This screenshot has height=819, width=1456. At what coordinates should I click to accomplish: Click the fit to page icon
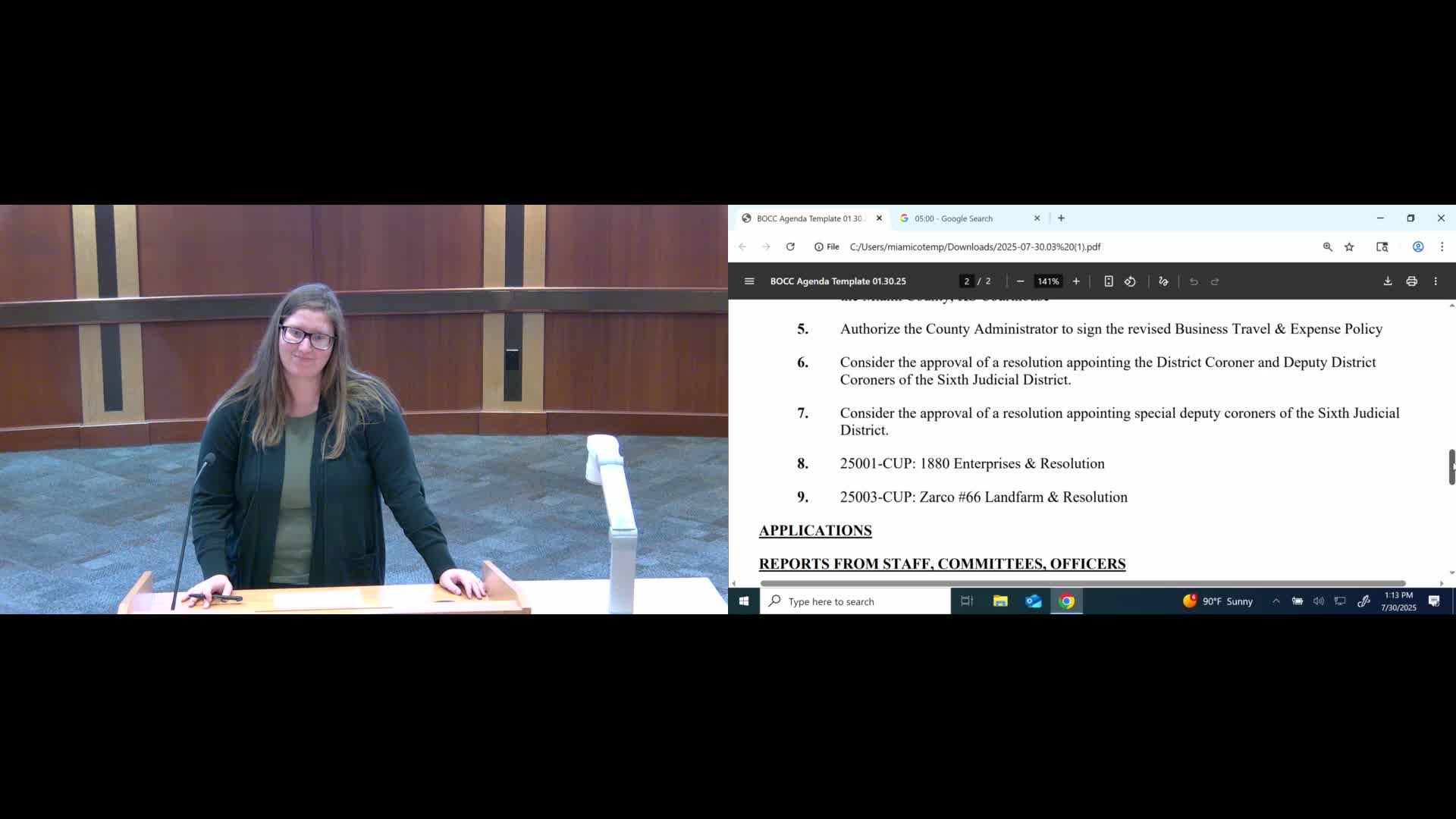tap(1108, 281)
